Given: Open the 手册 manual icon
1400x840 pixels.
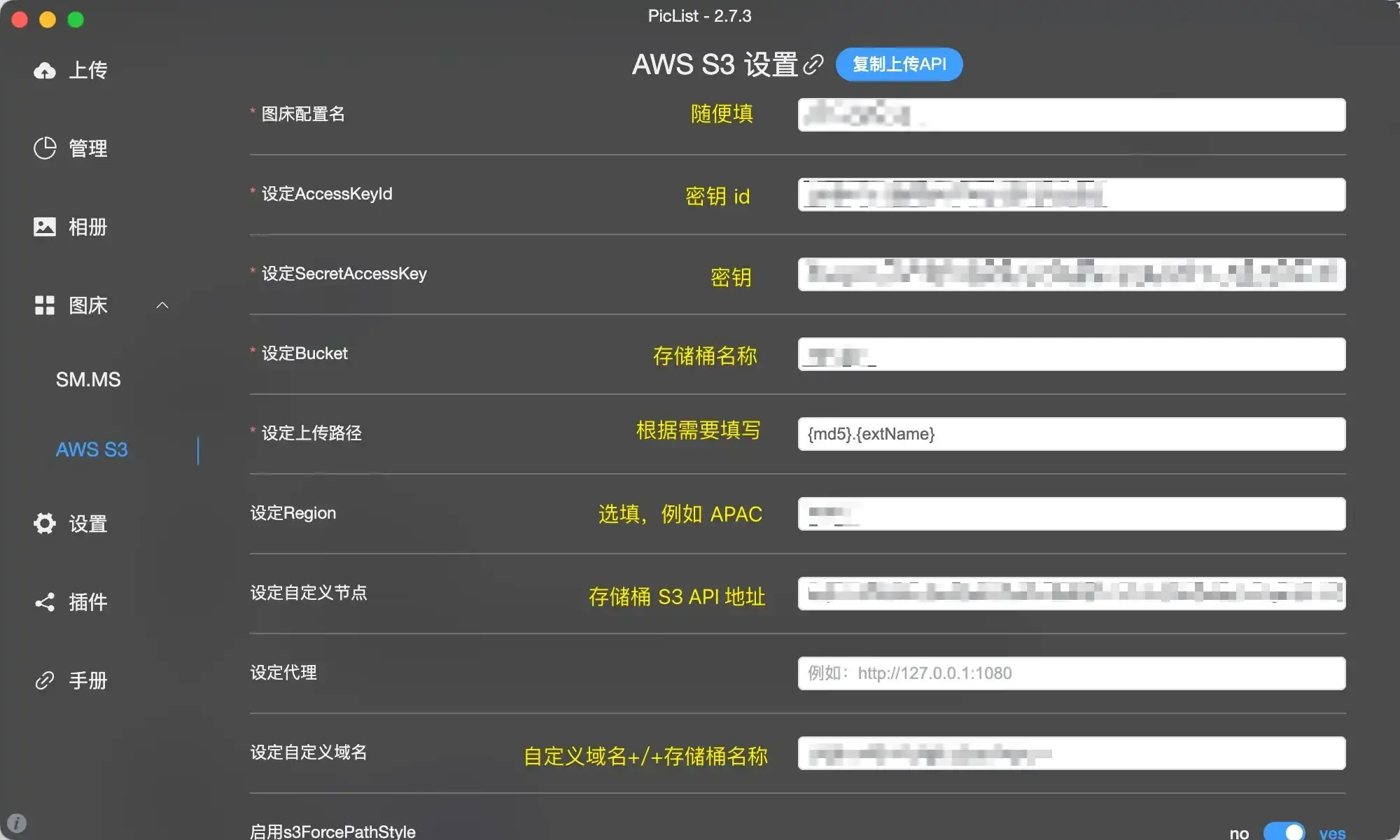Looking at the screenshot, I should point(44,680).
